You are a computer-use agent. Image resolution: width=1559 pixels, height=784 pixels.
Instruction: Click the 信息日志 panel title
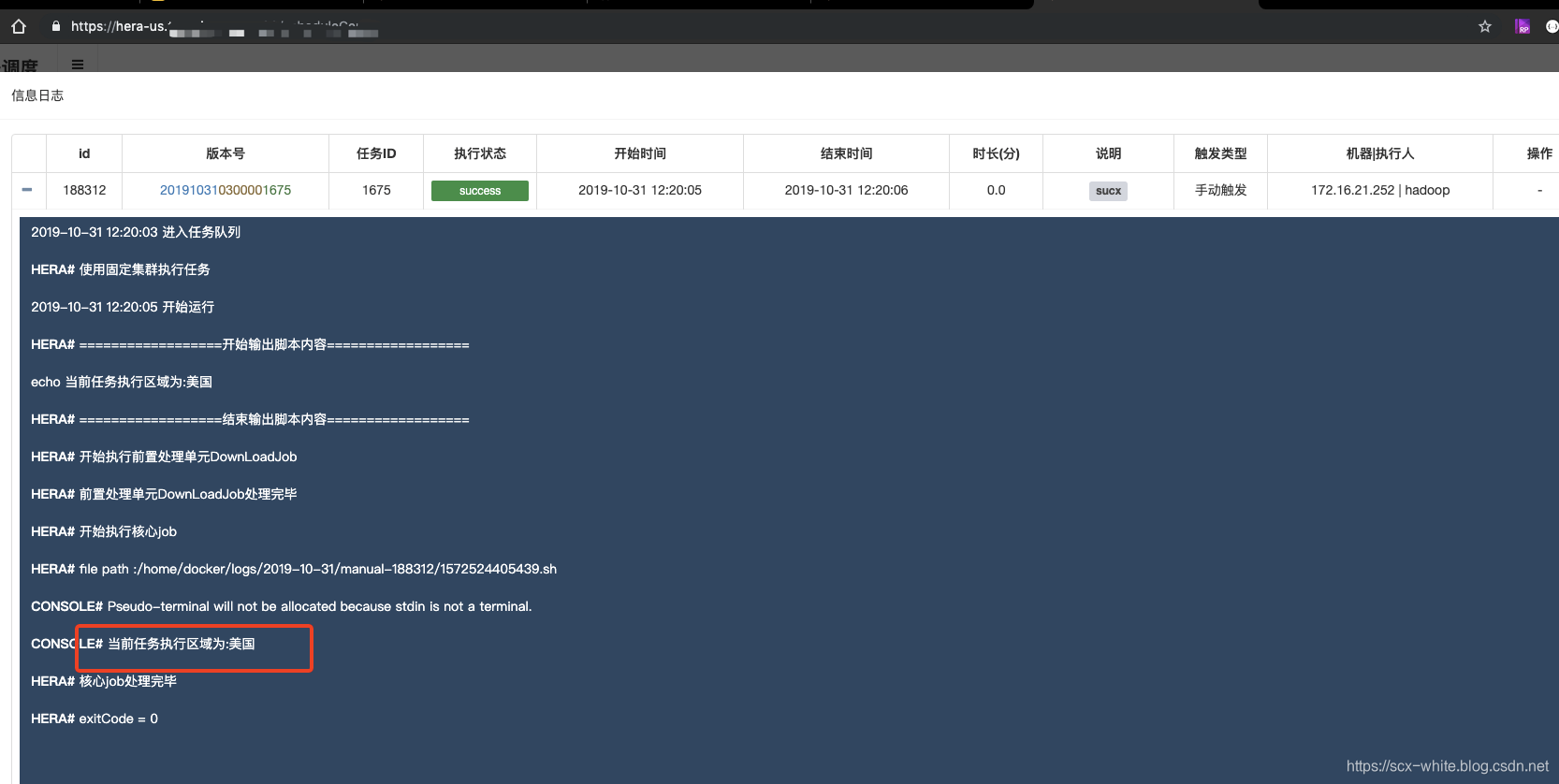[37, 95]
